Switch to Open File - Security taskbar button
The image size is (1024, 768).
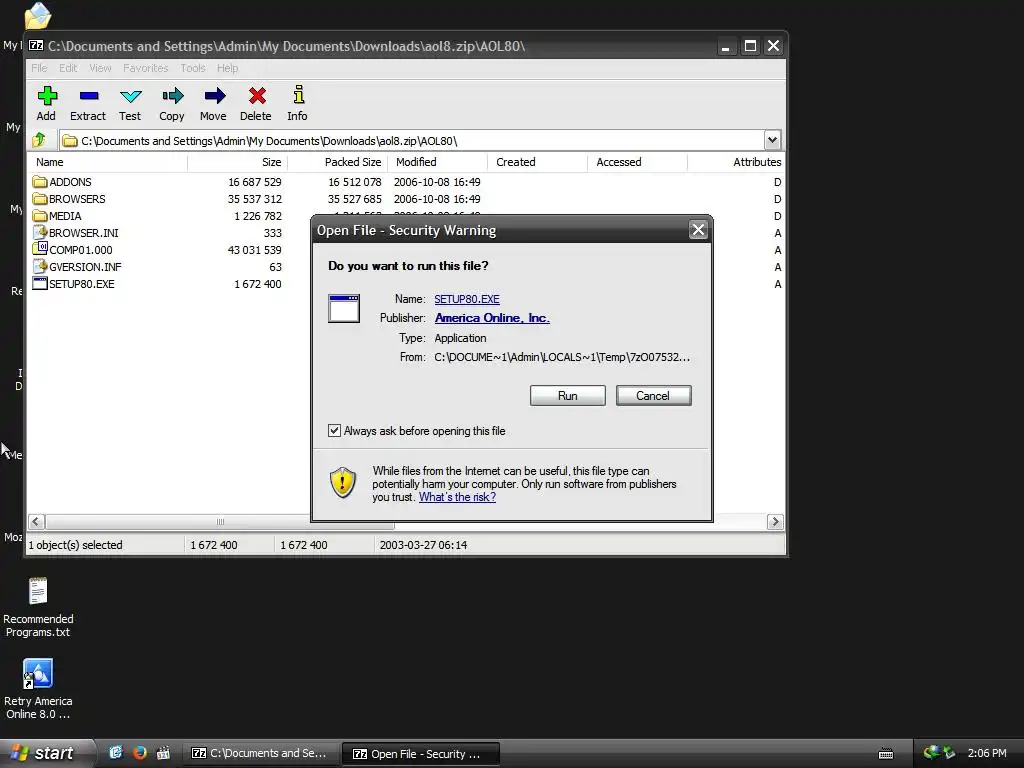point(421,754)
